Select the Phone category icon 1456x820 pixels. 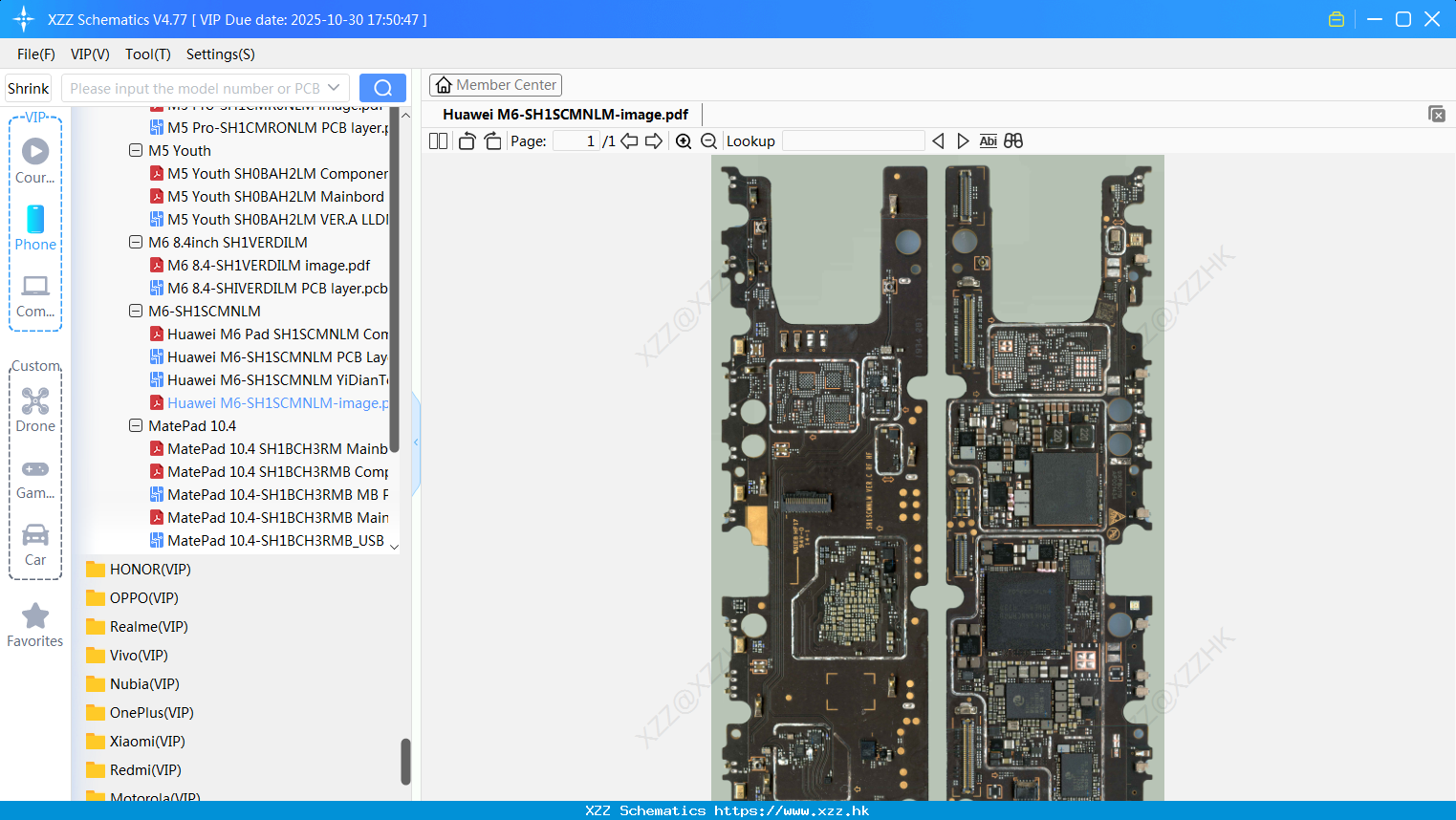coord(35,227)
